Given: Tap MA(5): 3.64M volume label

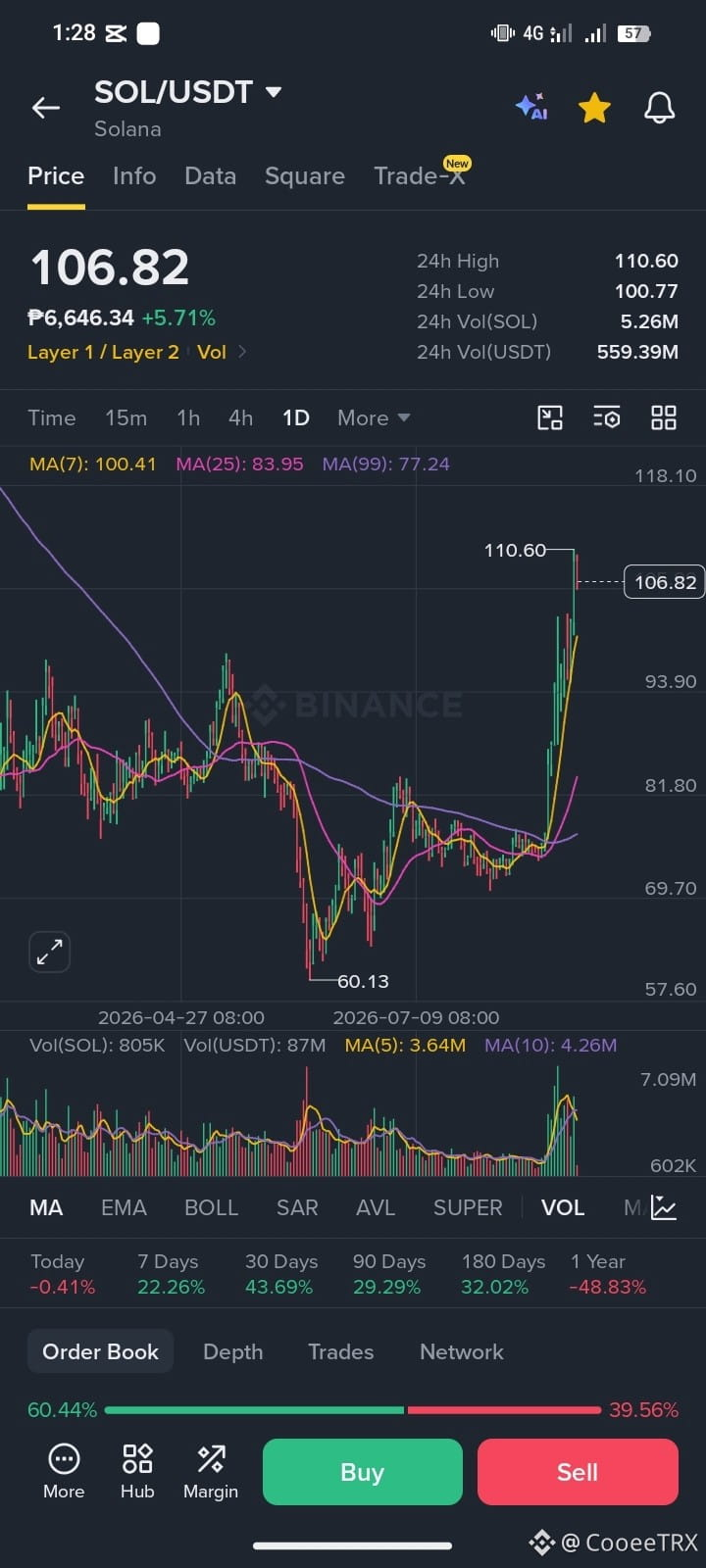Looking at the screenshot, I should coord(405,1046).
